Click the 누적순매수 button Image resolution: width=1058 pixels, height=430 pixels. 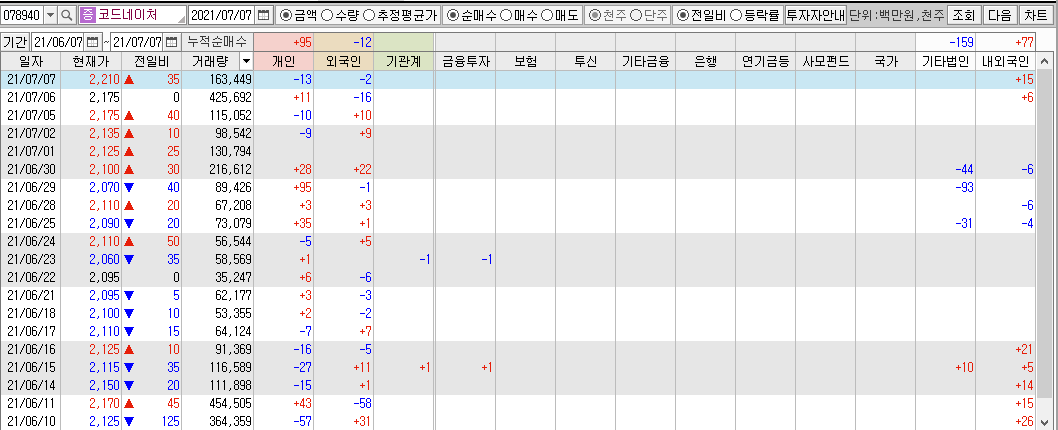click(217, 42)
